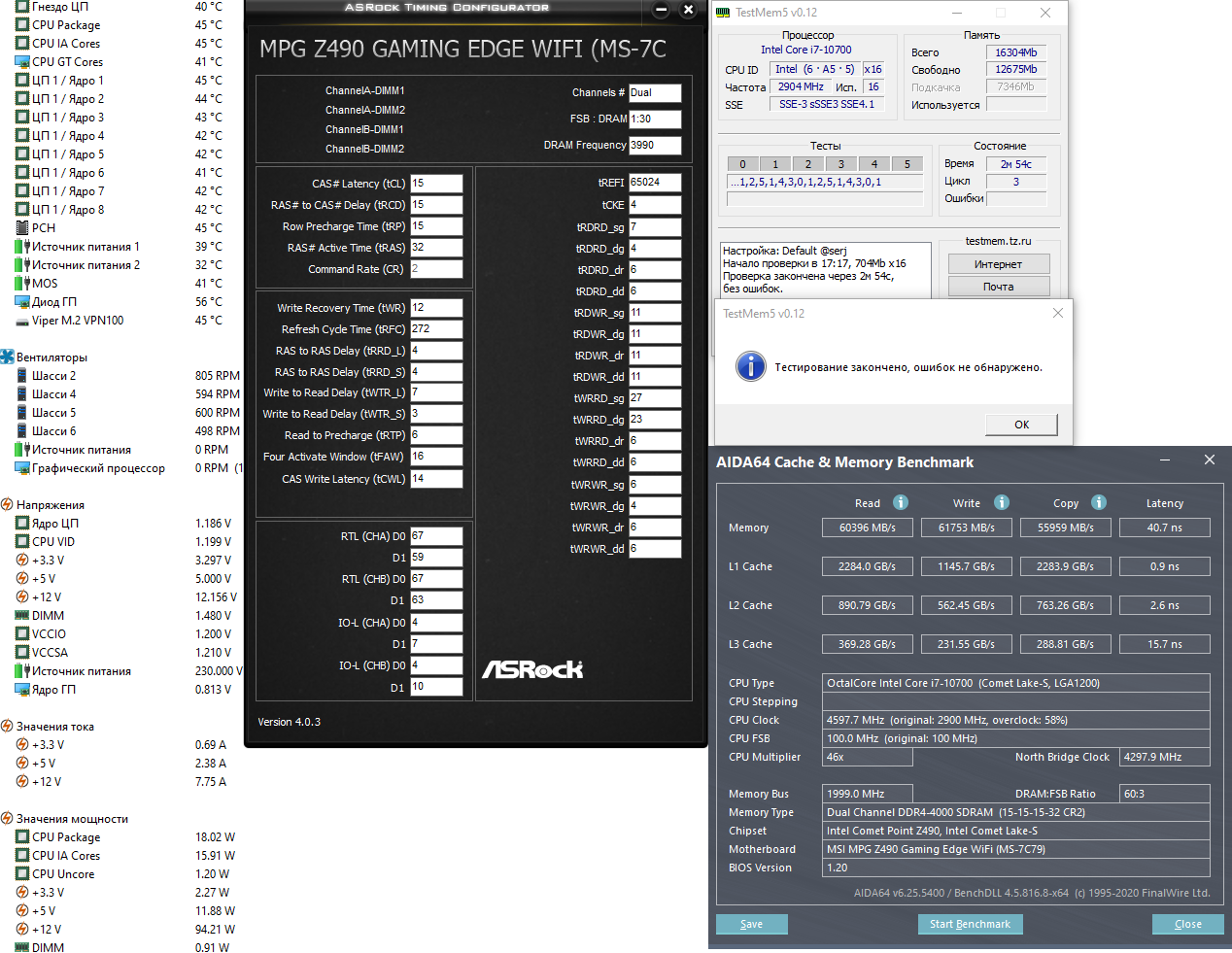Viewport: 1232px width, 953px height.
Task: Click the PCH sensor icon
Action: pyautogui.click(x=22, y=227)
